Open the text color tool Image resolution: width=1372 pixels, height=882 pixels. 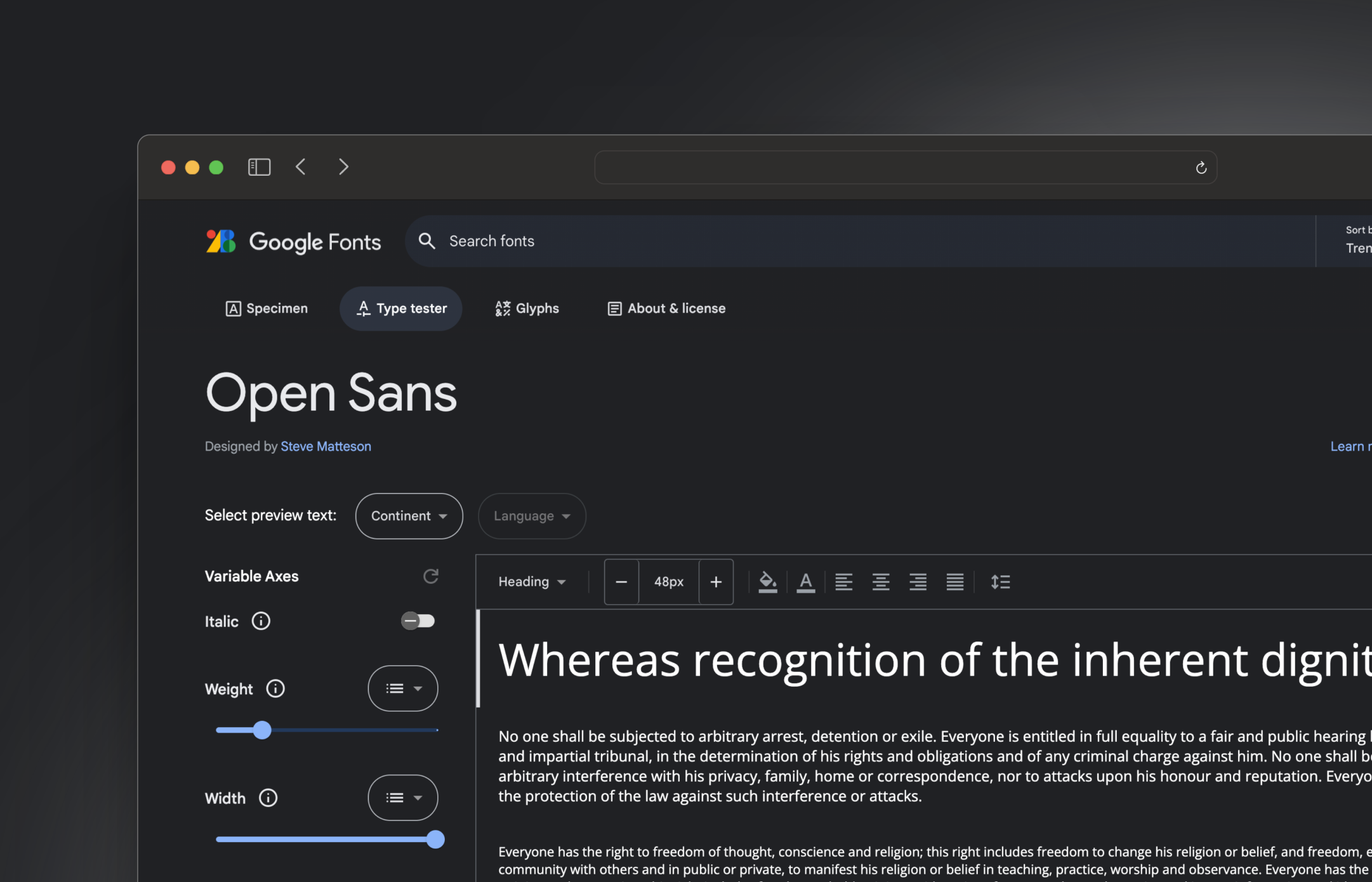click(806, 582)
